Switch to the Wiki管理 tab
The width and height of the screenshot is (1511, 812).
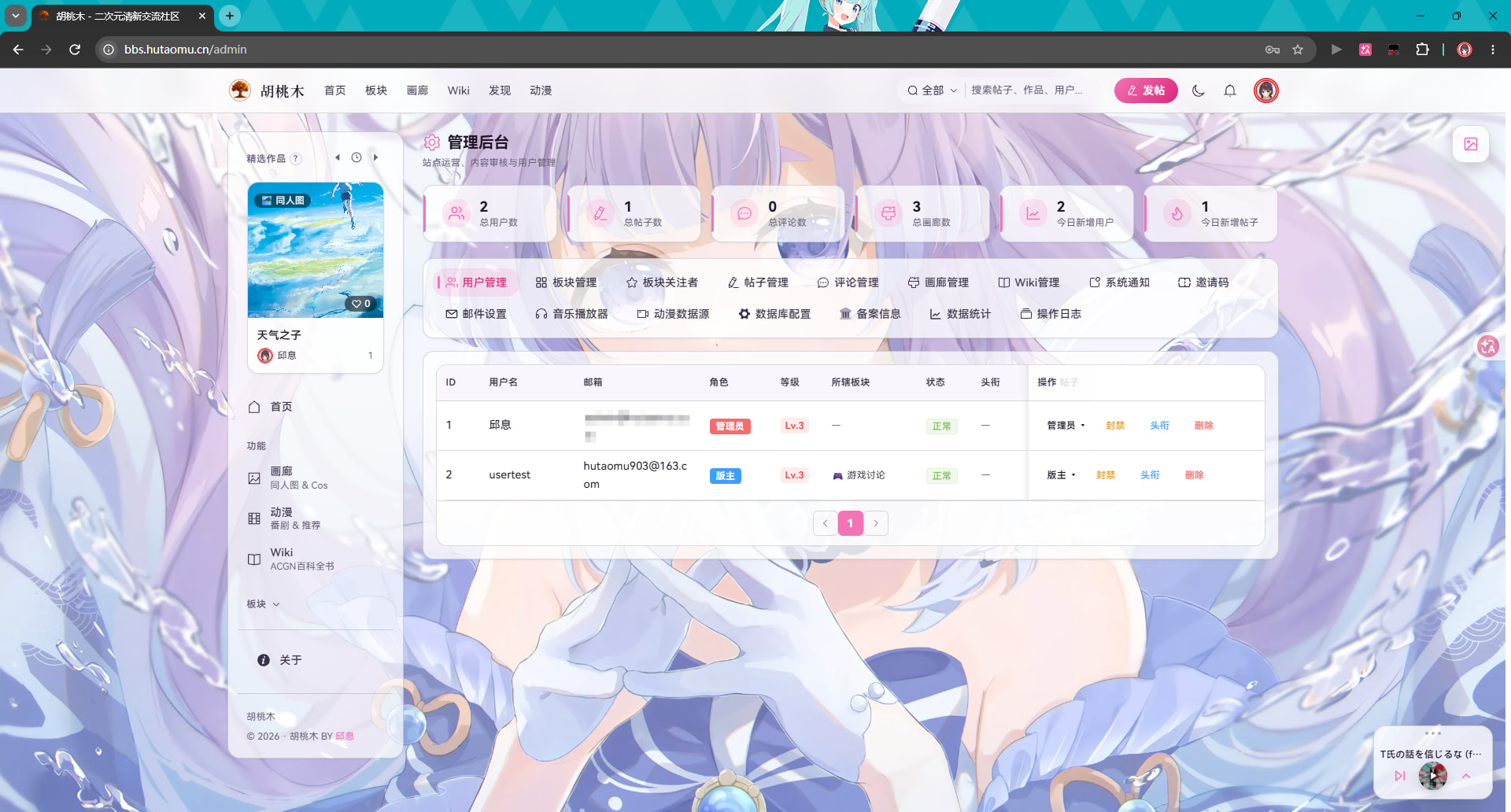(1029, 282)
